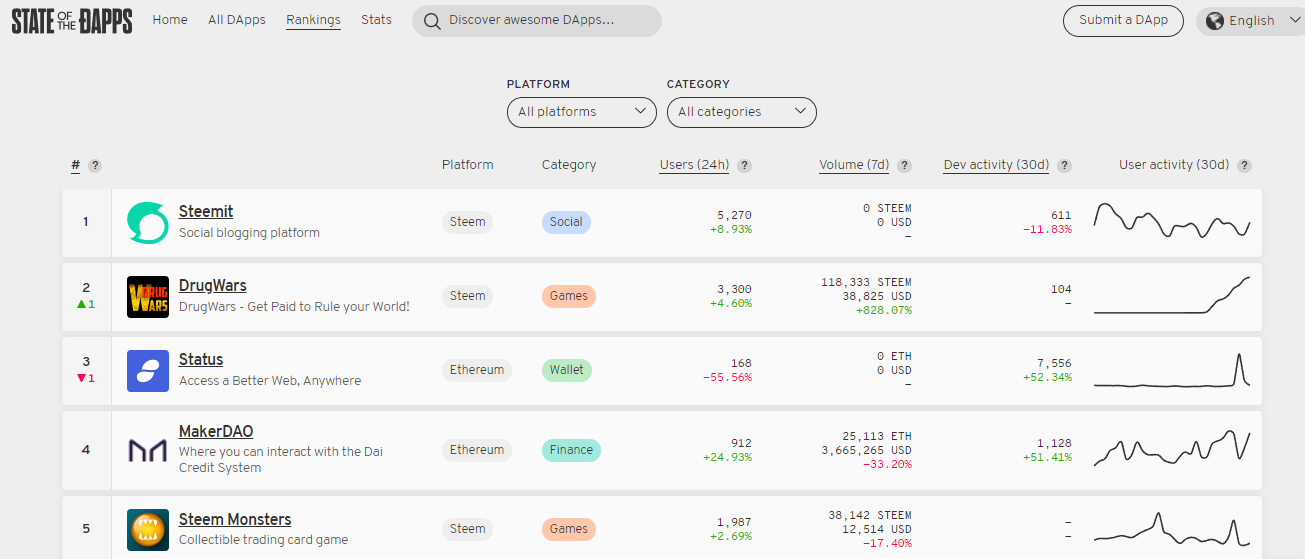
Task: Open the MakerDAO title link
Action: (216, 432)
